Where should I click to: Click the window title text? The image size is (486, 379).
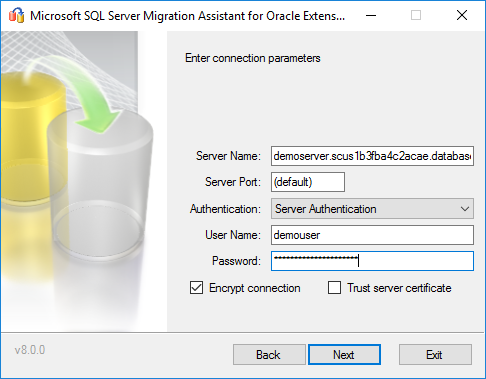click(x=187, y=16)
